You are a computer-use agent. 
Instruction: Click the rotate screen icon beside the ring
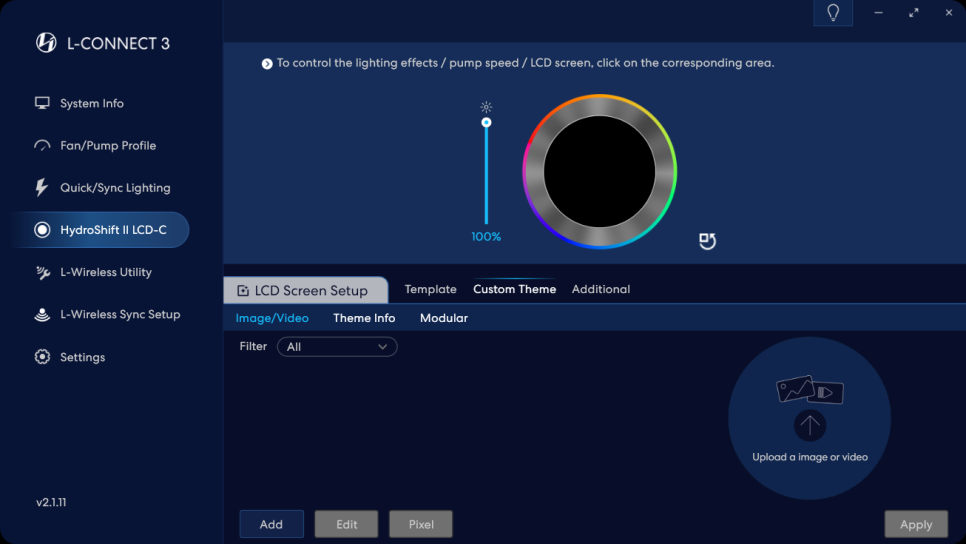click(x=707, y=241)
